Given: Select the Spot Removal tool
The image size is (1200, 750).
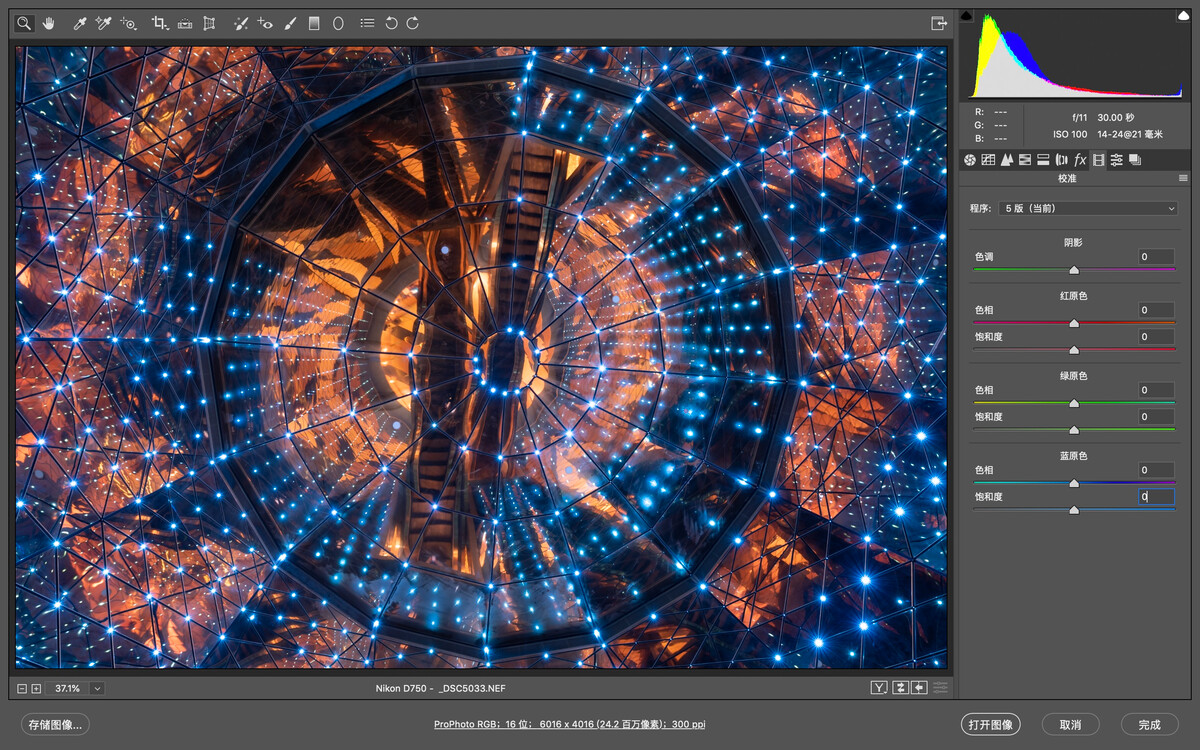Looking at the screenshot, I should pyautogui.click(x=241, y=22).
